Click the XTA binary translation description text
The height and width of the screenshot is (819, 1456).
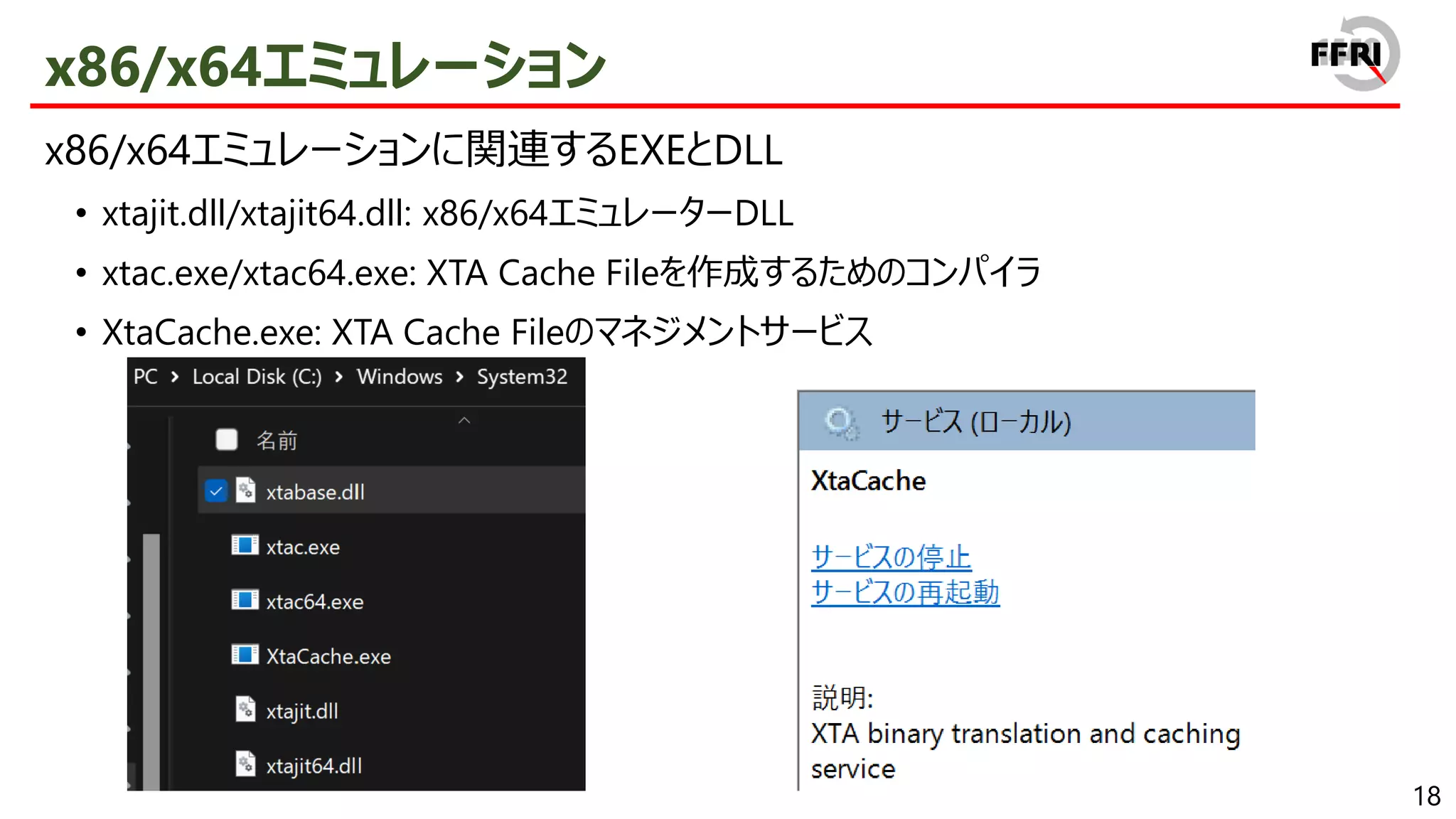point(1025,751)
